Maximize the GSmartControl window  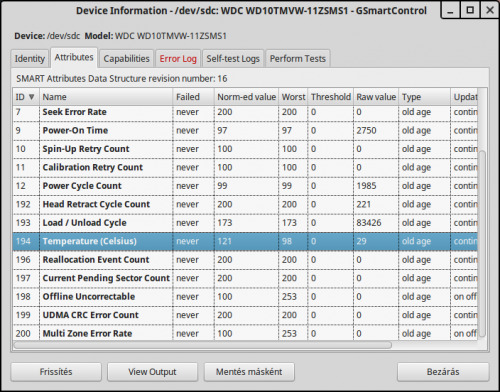pos(470,10)
